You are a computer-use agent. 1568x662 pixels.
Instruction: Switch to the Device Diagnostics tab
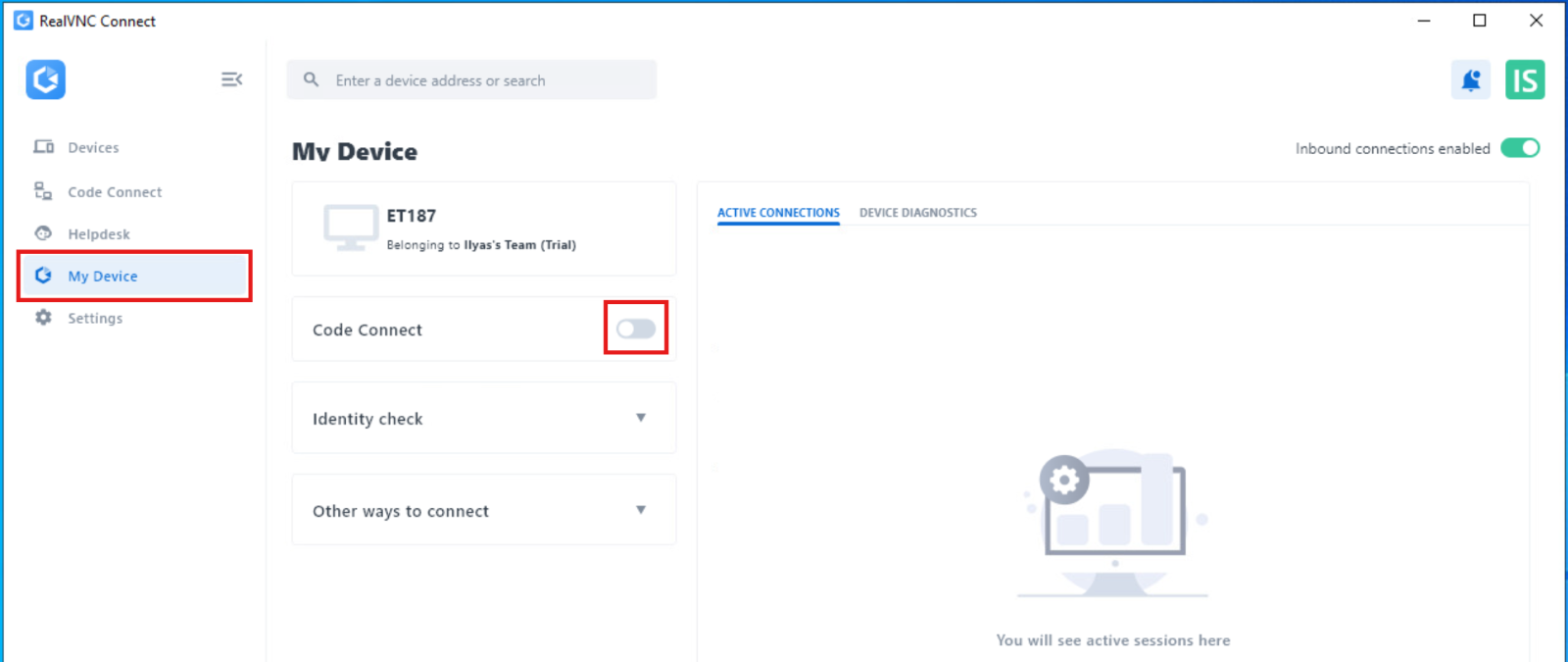917,213
